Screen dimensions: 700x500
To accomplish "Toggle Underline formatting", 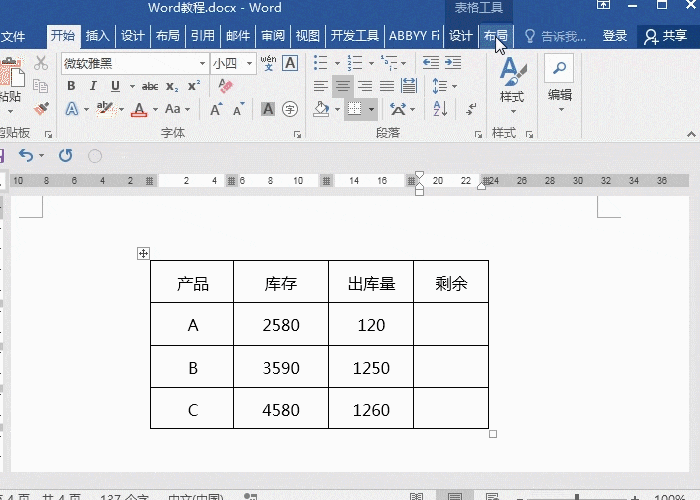I will point(115,86).
